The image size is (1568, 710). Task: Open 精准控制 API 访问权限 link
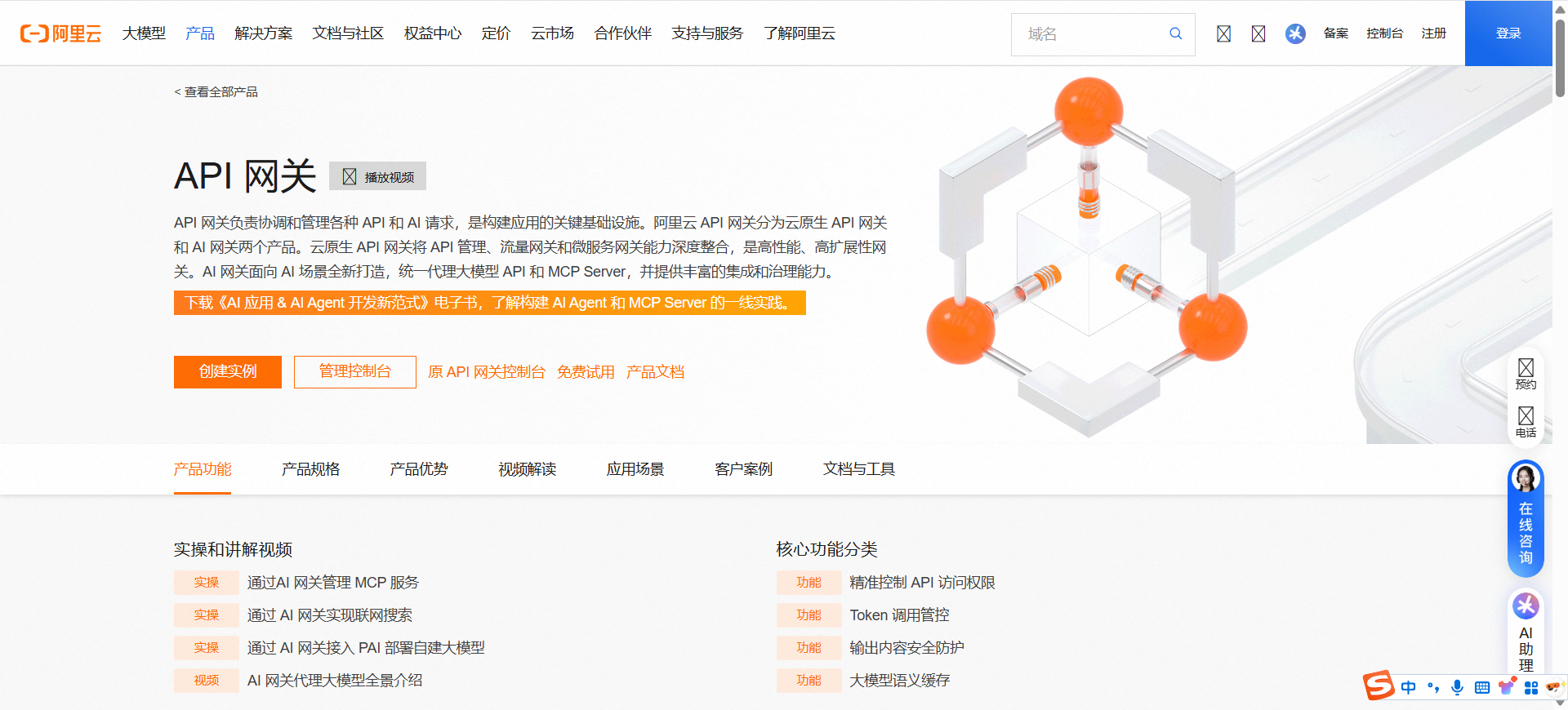point(922,583)
